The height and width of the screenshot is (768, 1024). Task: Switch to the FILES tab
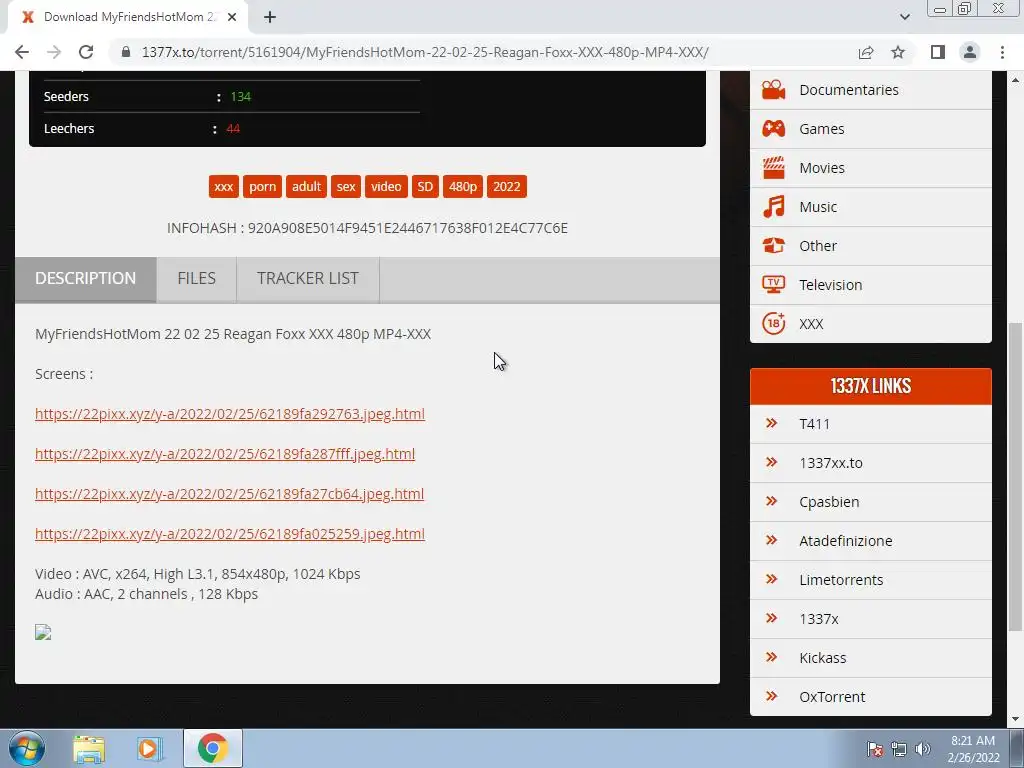(x=197, y=279)
